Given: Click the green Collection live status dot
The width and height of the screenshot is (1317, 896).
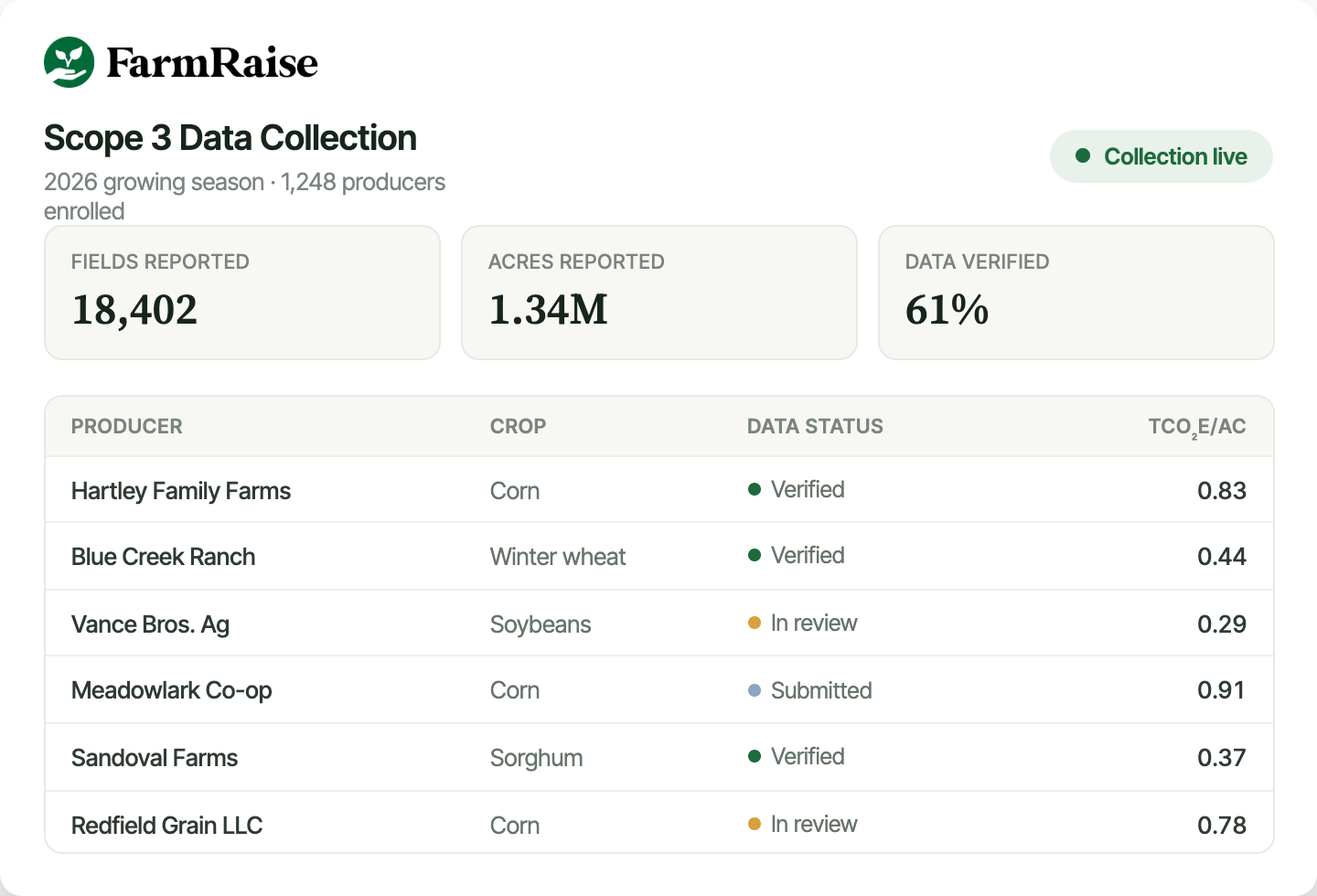Looking at the screenshot, I should [x=1083, y=155].
